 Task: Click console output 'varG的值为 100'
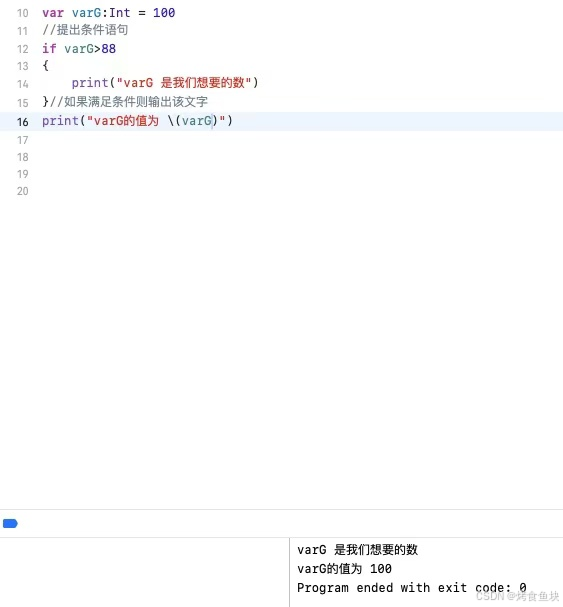point(344,569)
